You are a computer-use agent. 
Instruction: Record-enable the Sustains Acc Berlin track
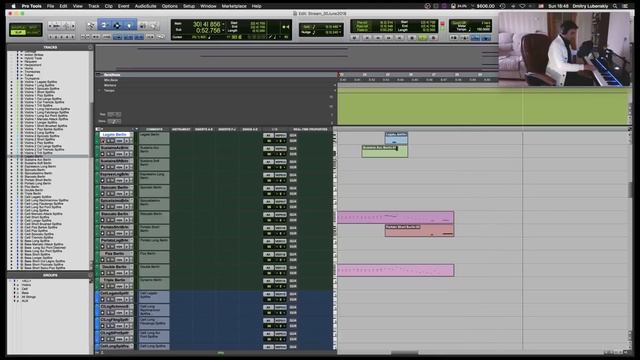[x=103, y=154]
